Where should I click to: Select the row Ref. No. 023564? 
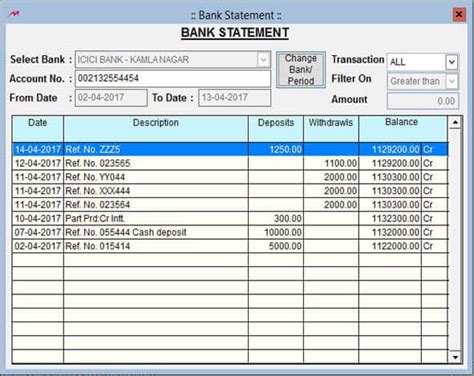pyautogui.click(x=230, y=205)
